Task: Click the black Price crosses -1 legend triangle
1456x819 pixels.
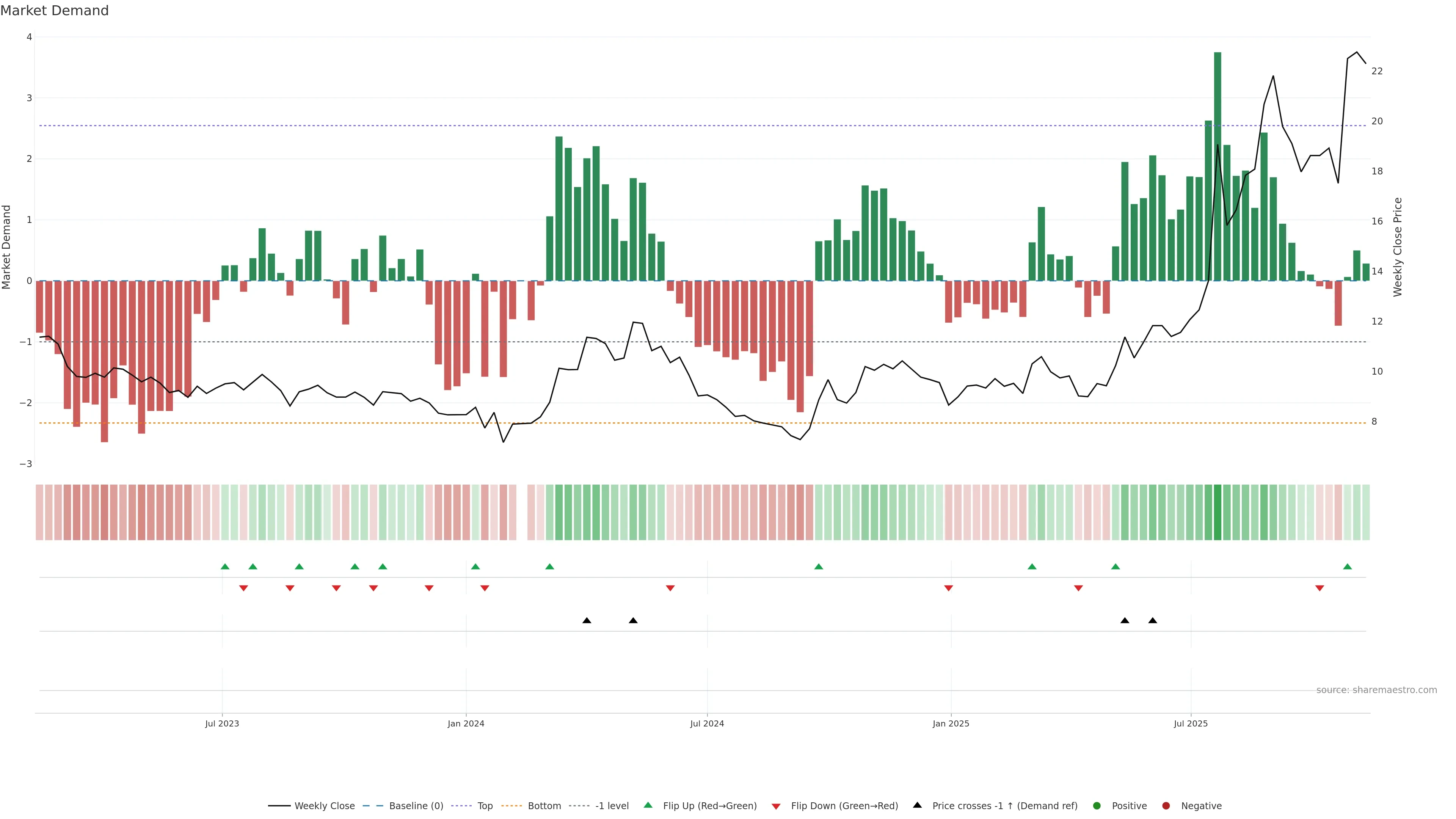Action: 917,805
